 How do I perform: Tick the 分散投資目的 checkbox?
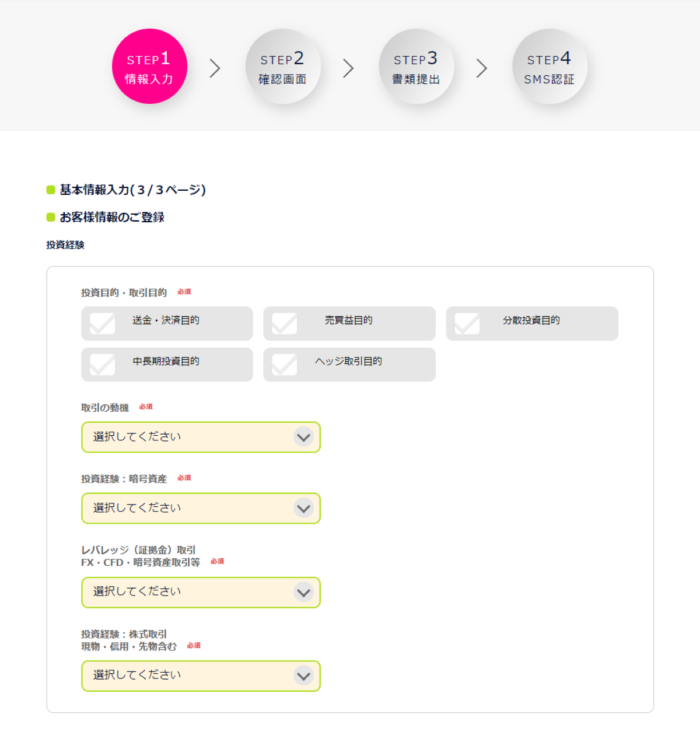pyautogui.click(x=532, y=323)
